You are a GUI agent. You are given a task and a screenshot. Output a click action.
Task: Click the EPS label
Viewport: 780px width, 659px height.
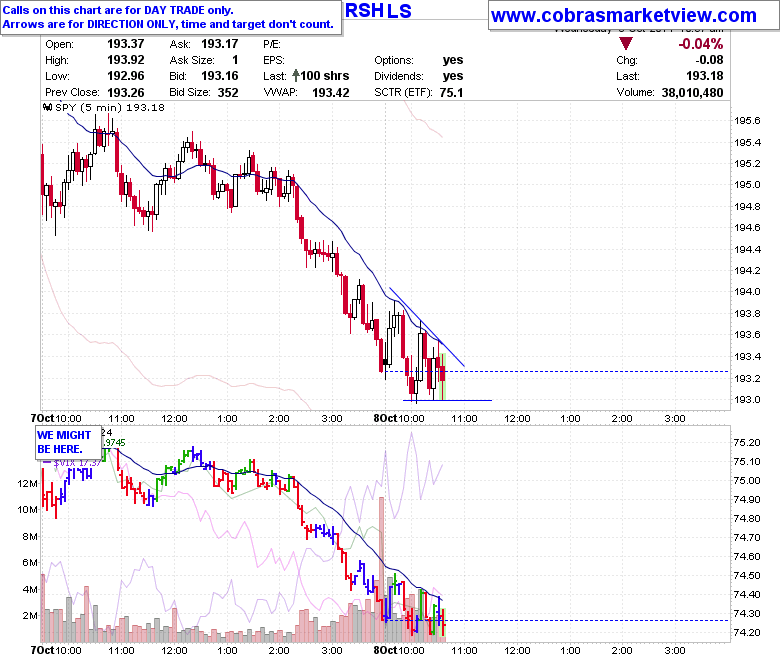[x=274, y=60]
